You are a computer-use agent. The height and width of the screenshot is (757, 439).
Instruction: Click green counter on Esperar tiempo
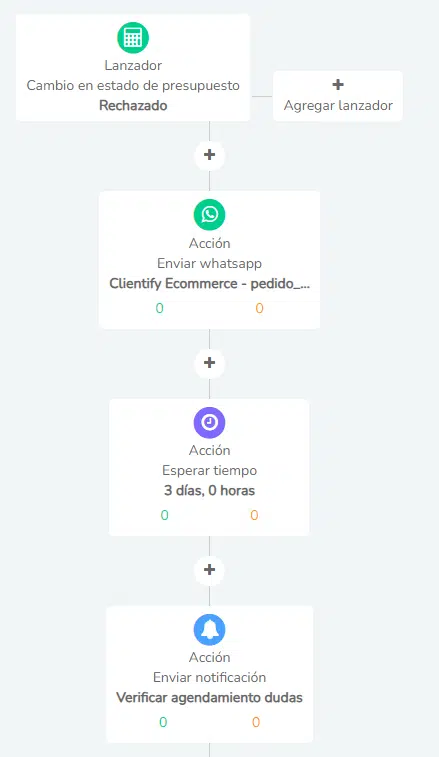[165, 515]
